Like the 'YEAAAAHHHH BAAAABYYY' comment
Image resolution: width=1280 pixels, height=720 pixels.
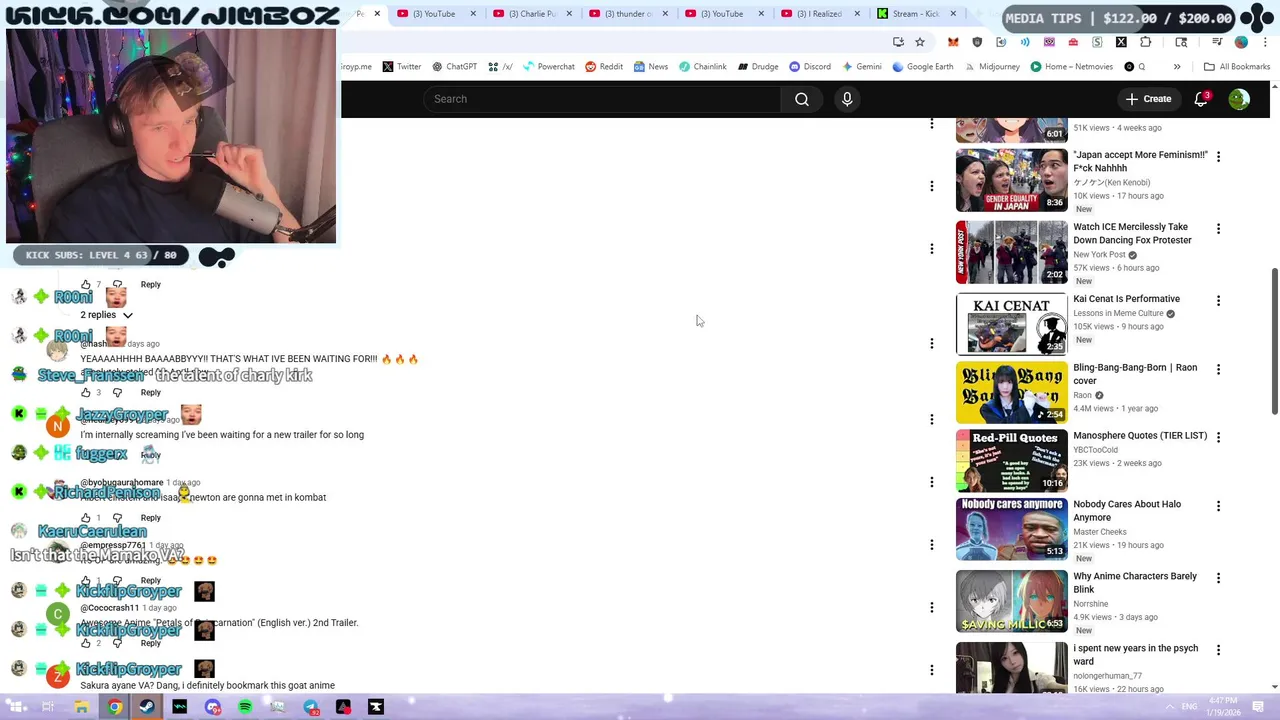[x=85, y=392]
